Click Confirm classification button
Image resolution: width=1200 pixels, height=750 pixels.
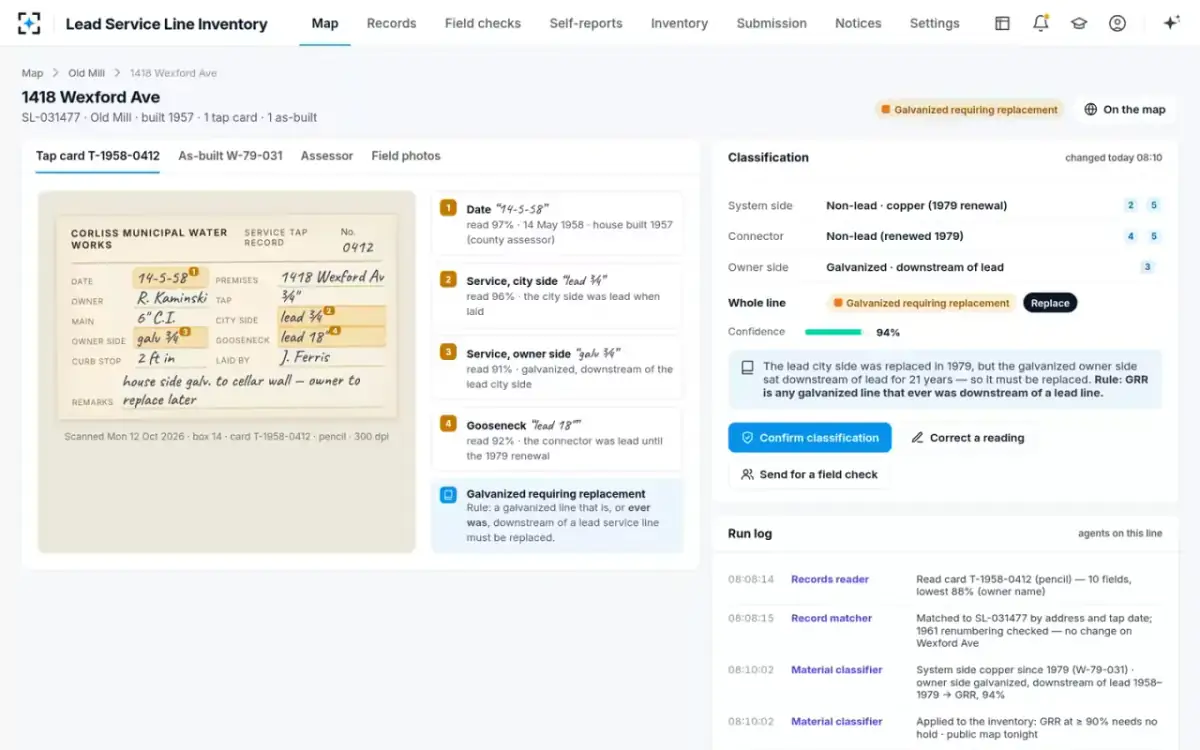810,437
